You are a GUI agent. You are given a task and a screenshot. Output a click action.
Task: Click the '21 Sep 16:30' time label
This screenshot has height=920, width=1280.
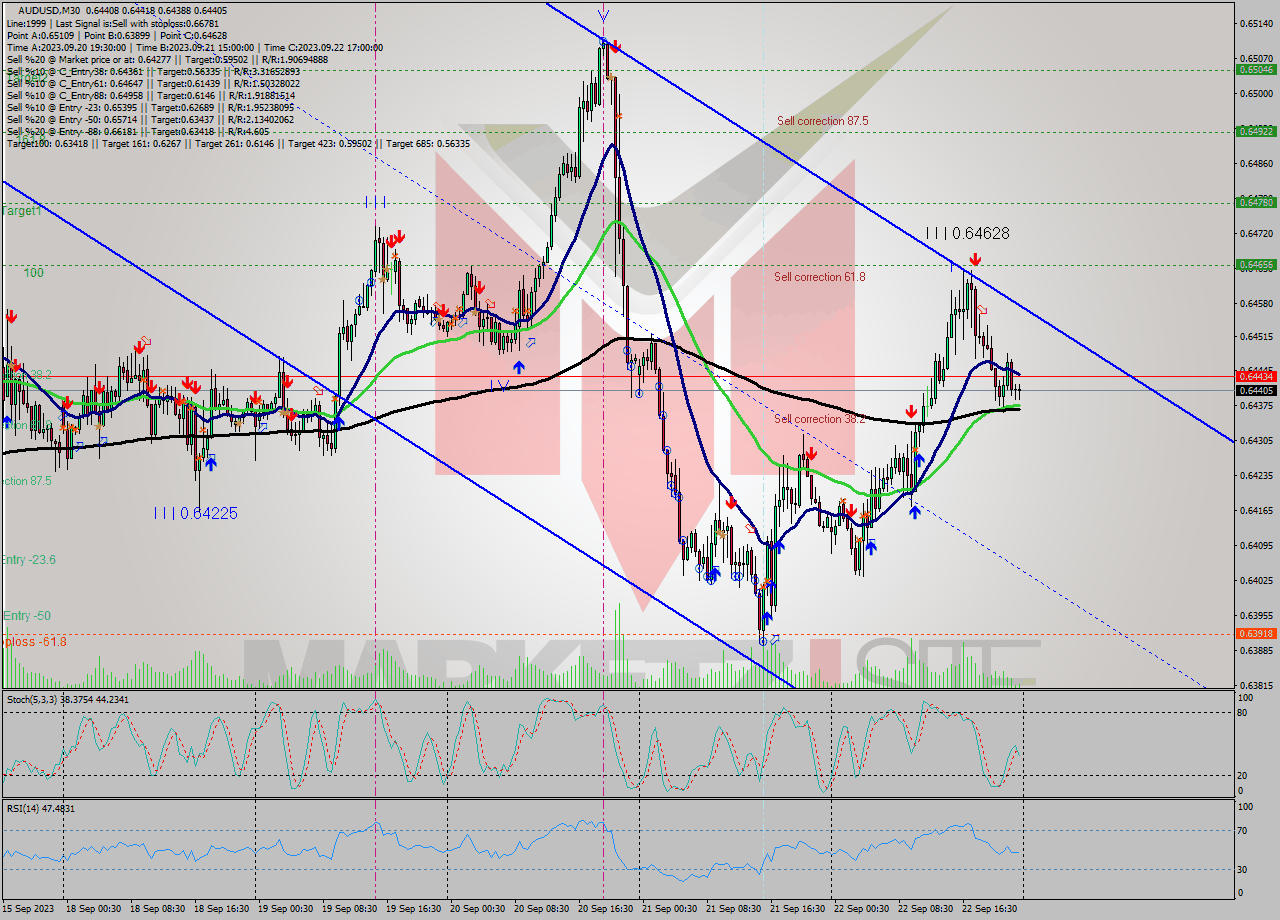pos(798,909)
